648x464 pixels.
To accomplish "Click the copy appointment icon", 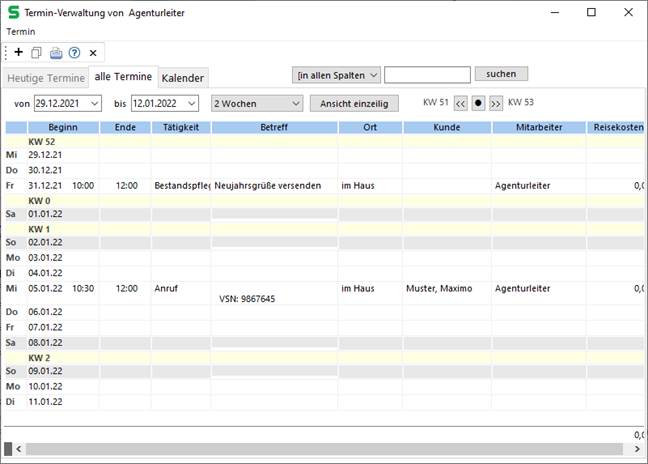I will click(x=37, y=52).
